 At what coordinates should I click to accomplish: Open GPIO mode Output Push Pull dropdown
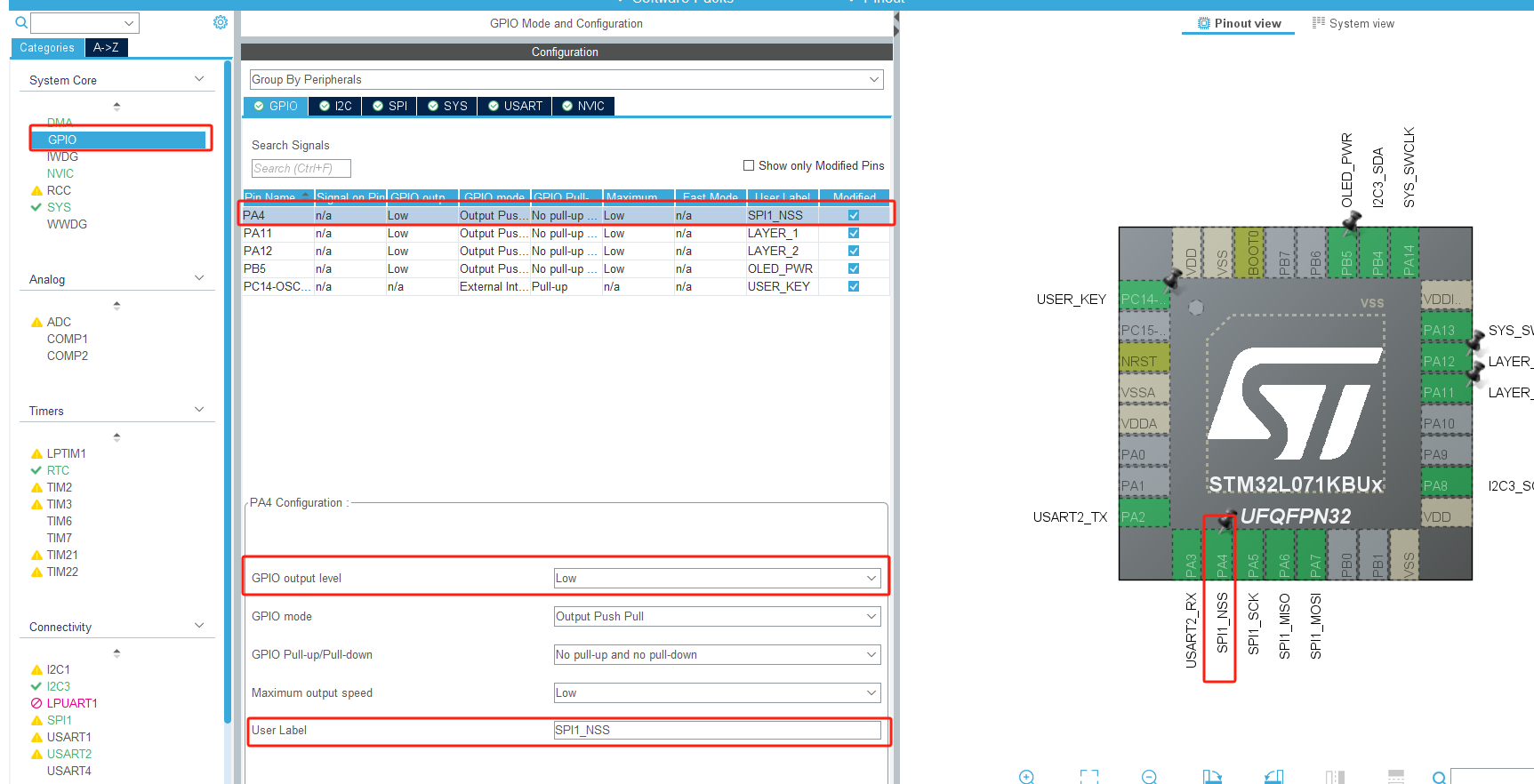(x=717, y=616)
